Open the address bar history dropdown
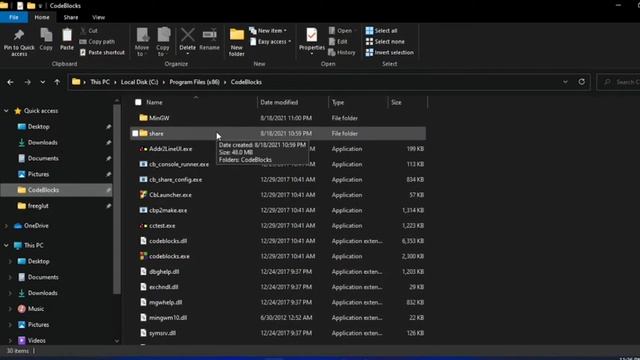 click(x=565, y=82)
